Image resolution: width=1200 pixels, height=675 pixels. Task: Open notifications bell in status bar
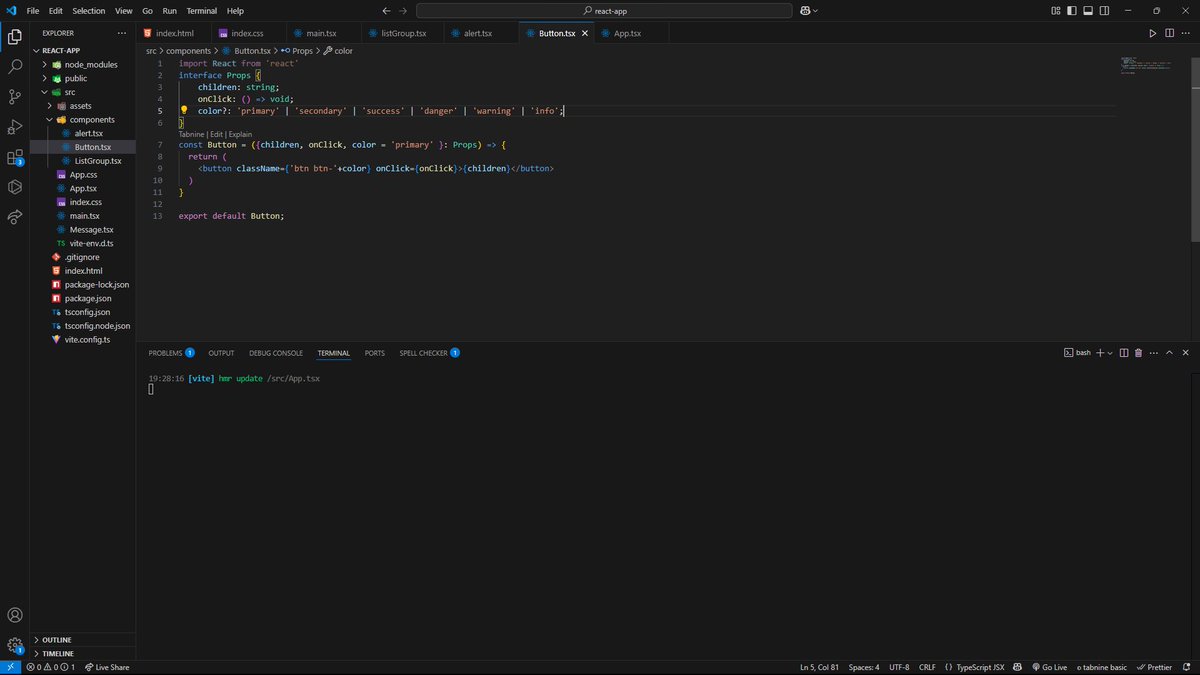[1186, 667]
